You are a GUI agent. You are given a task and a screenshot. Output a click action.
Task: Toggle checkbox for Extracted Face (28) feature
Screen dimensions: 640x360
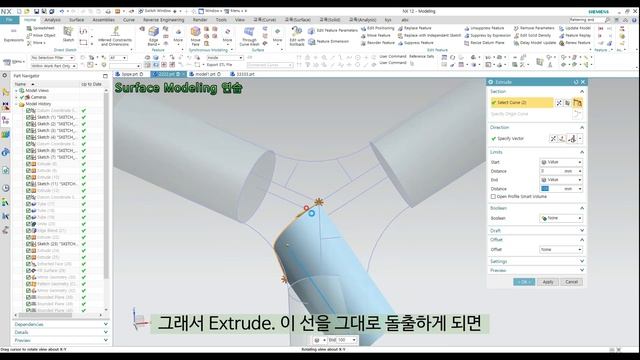(x=28, y=264)
